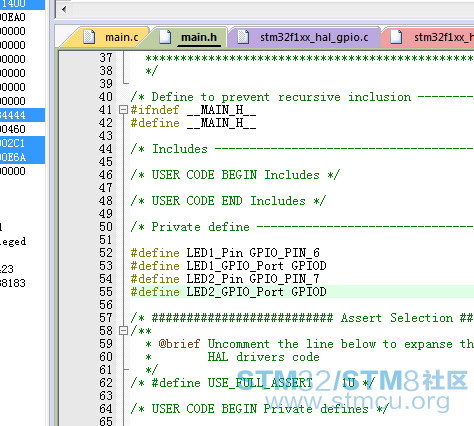Select the 02C1 highlighted register value
474x426 pixels.
click(x=22, y=143)
